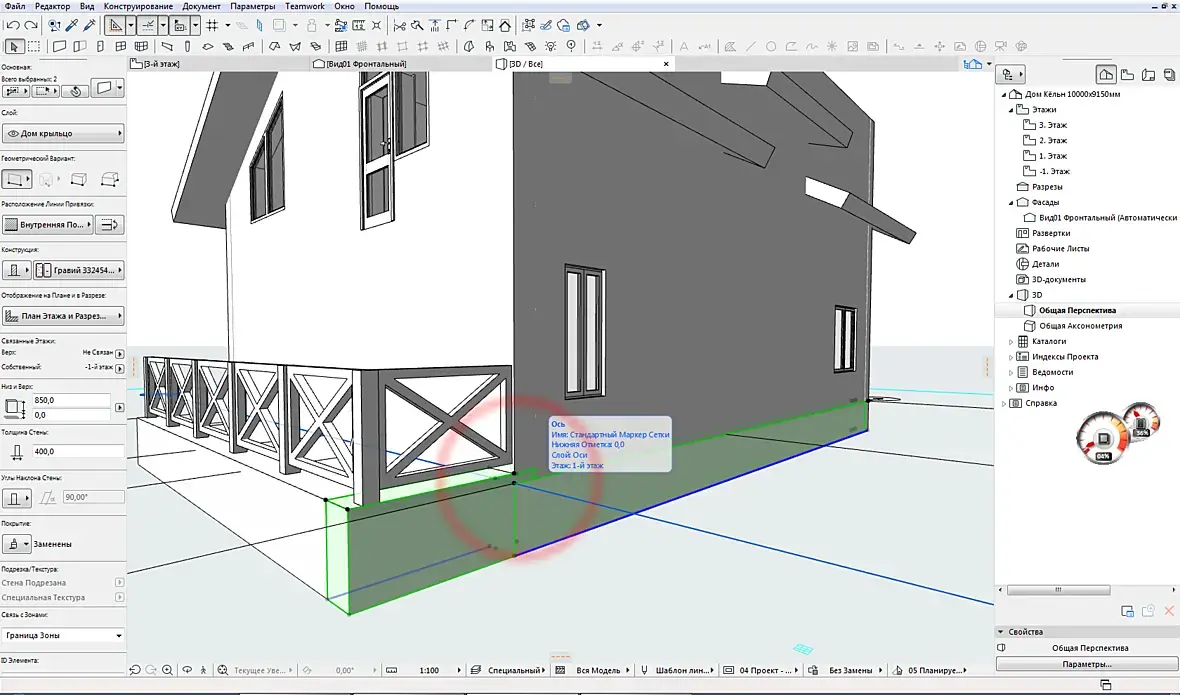The width and height of the screenshot is (1180, 695).
Task: Select the Wall tool in the toolbox
Action: tap(60, 46)
